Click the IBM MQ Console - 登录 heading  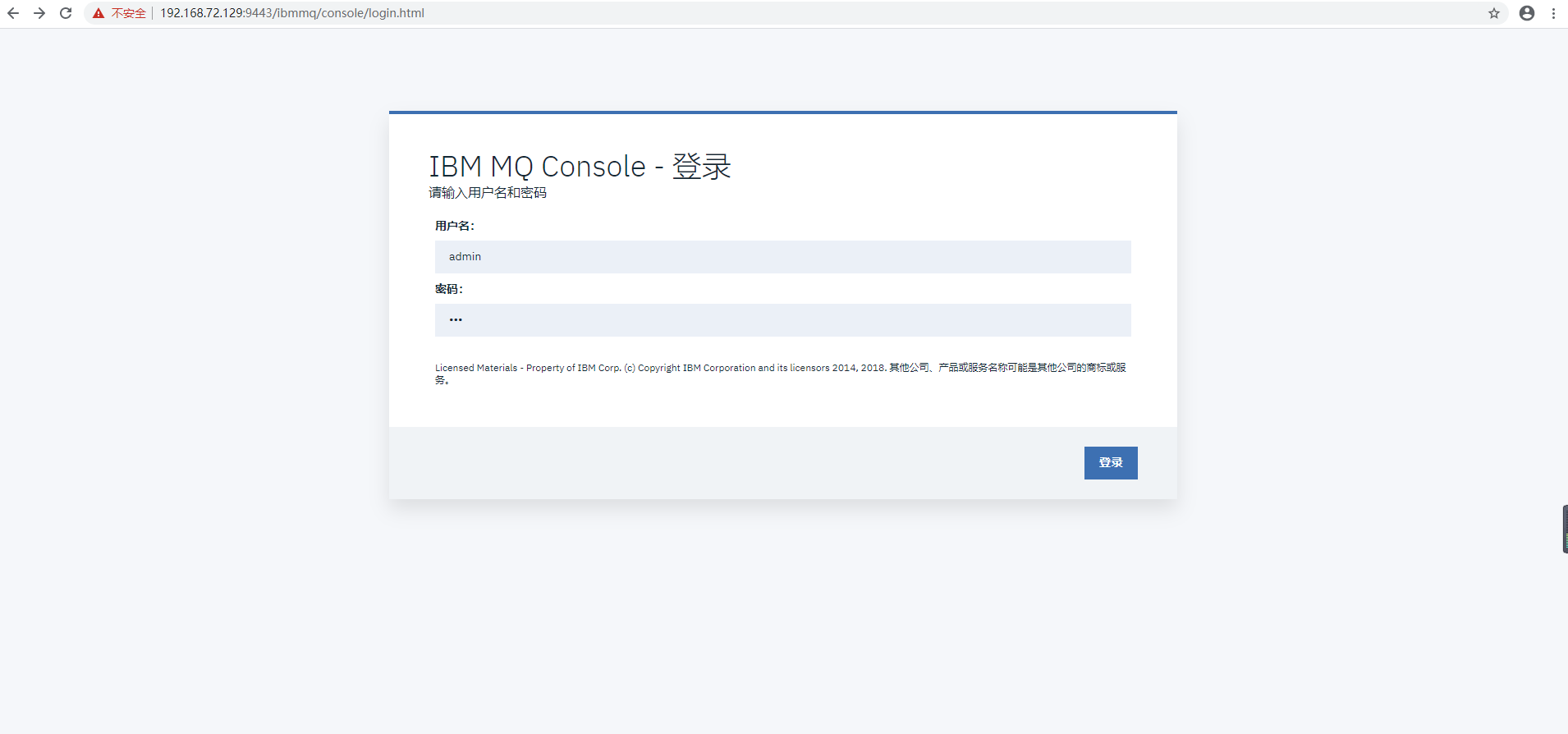coord(580,167)
